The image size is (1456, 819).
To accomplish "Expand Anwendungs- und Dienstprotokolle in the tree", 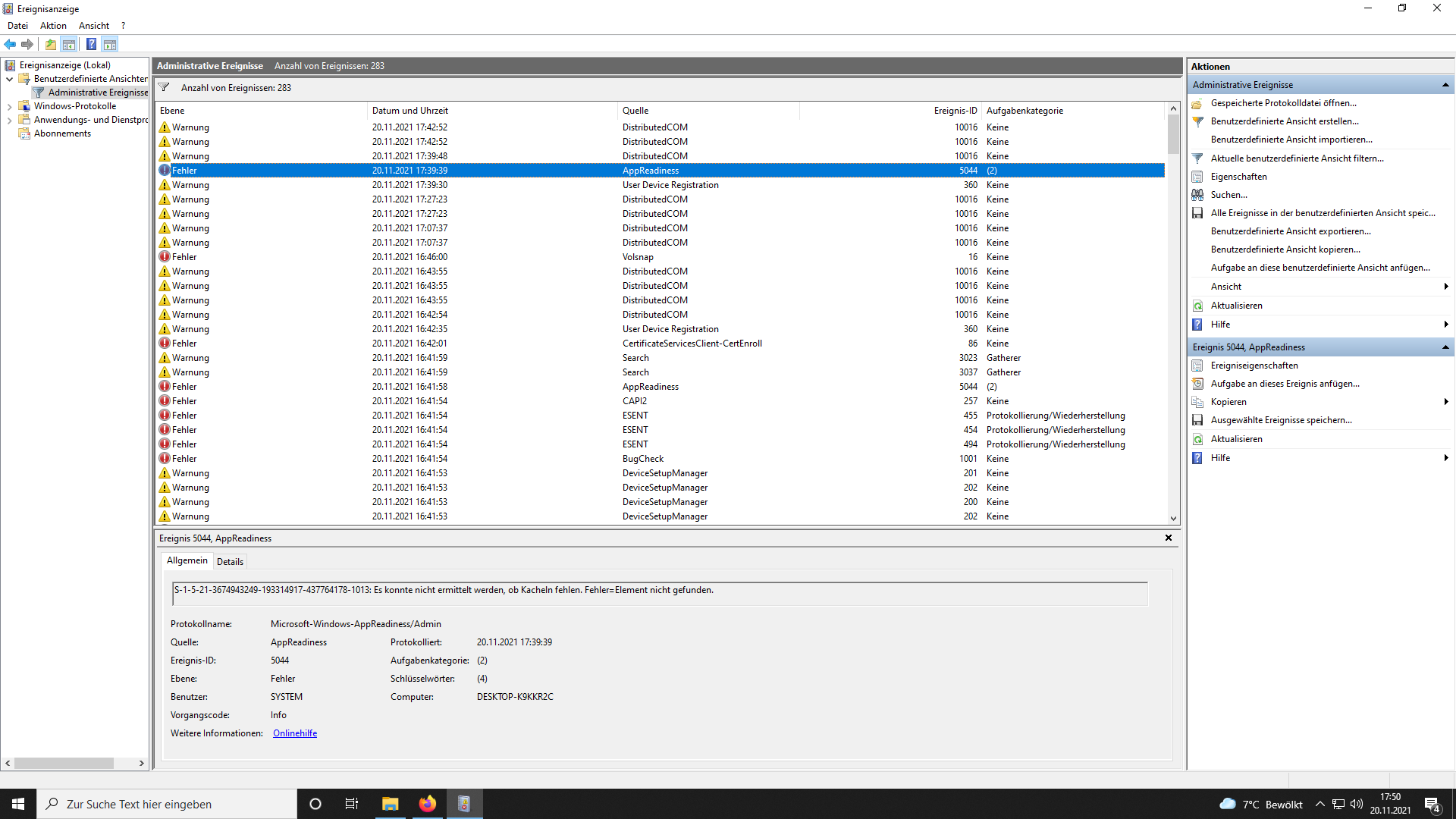I will pyautogui.click(x=10, y=119).
